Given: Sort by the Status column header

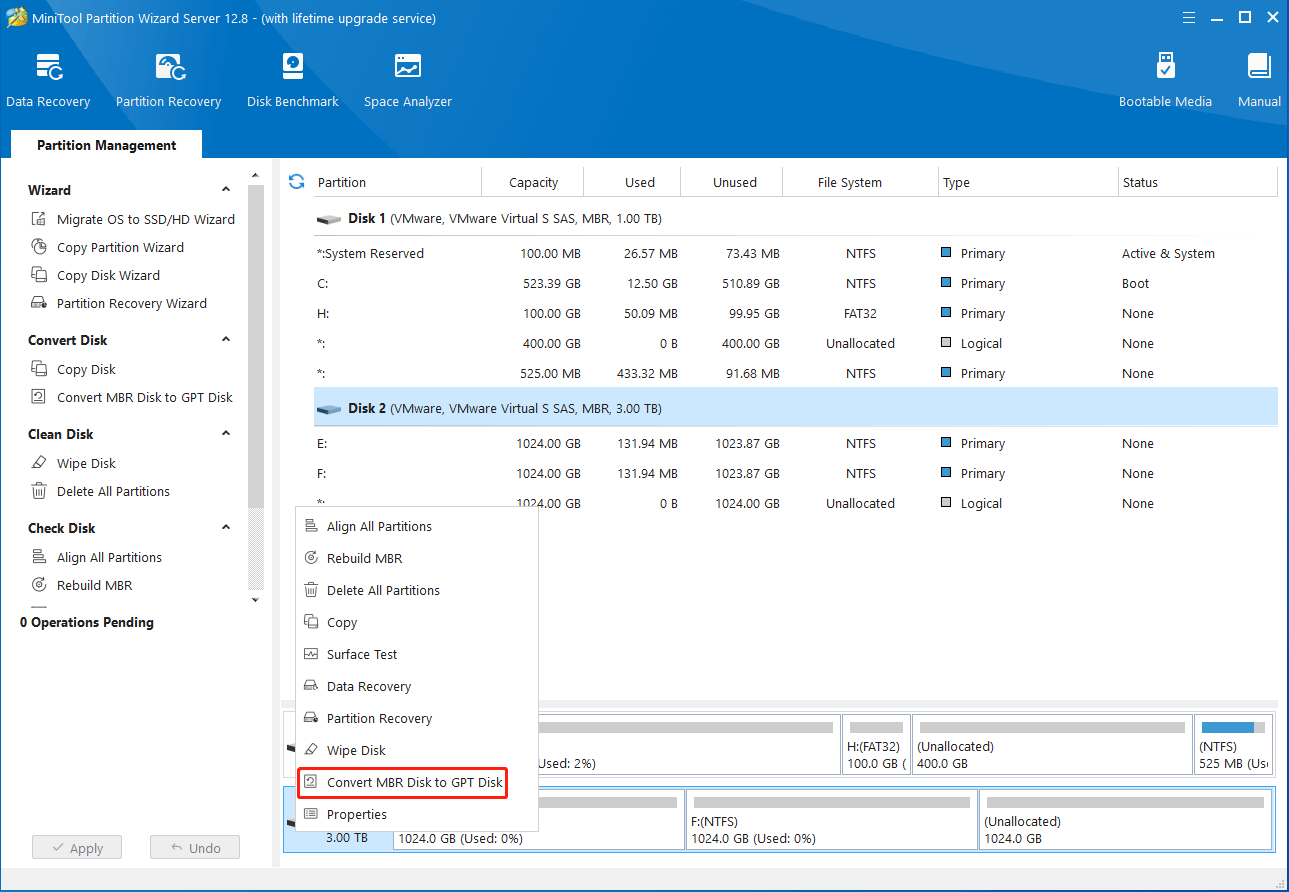Looking at the screenshot, I should point(1198,182).
